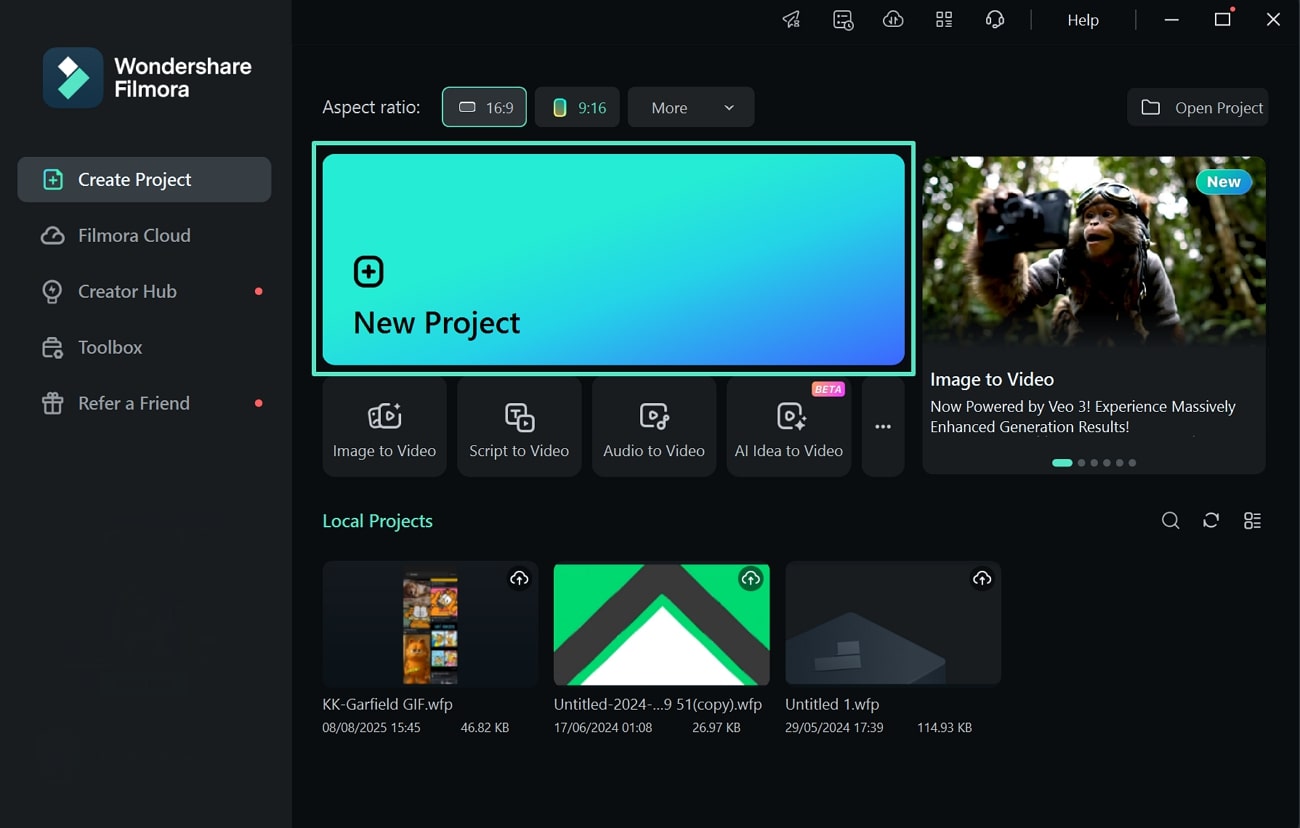Select the last banner carousel dot
1300x828 pixels.
1132,463
